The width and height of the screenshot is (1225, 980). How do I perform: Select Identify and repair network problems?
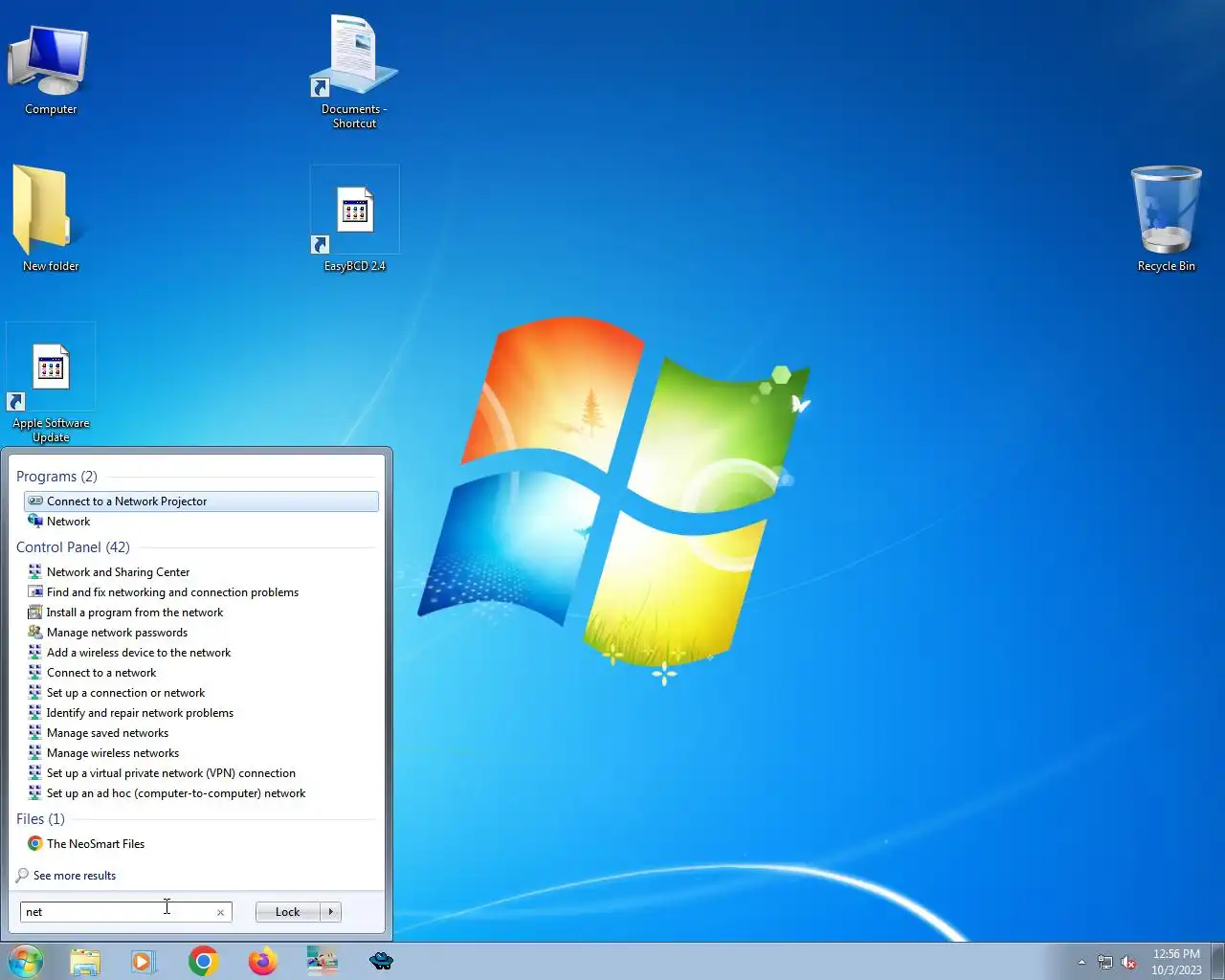201,713
